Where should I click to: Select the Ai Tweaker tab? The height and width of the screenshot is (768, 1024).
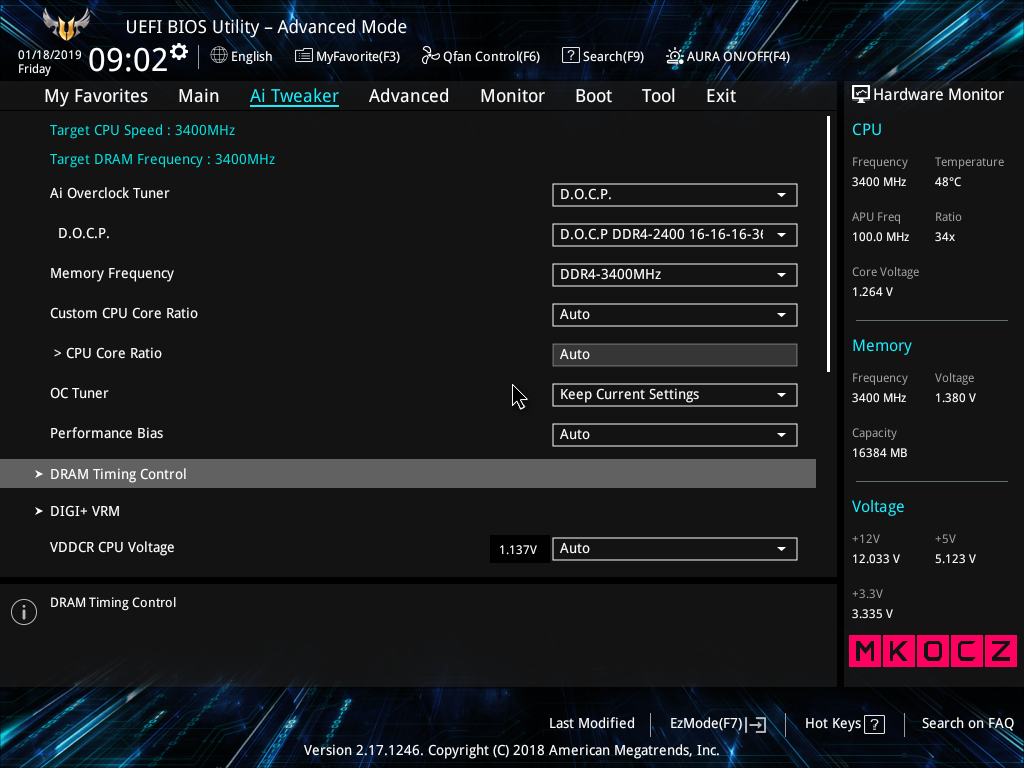(x=294, y=96)
